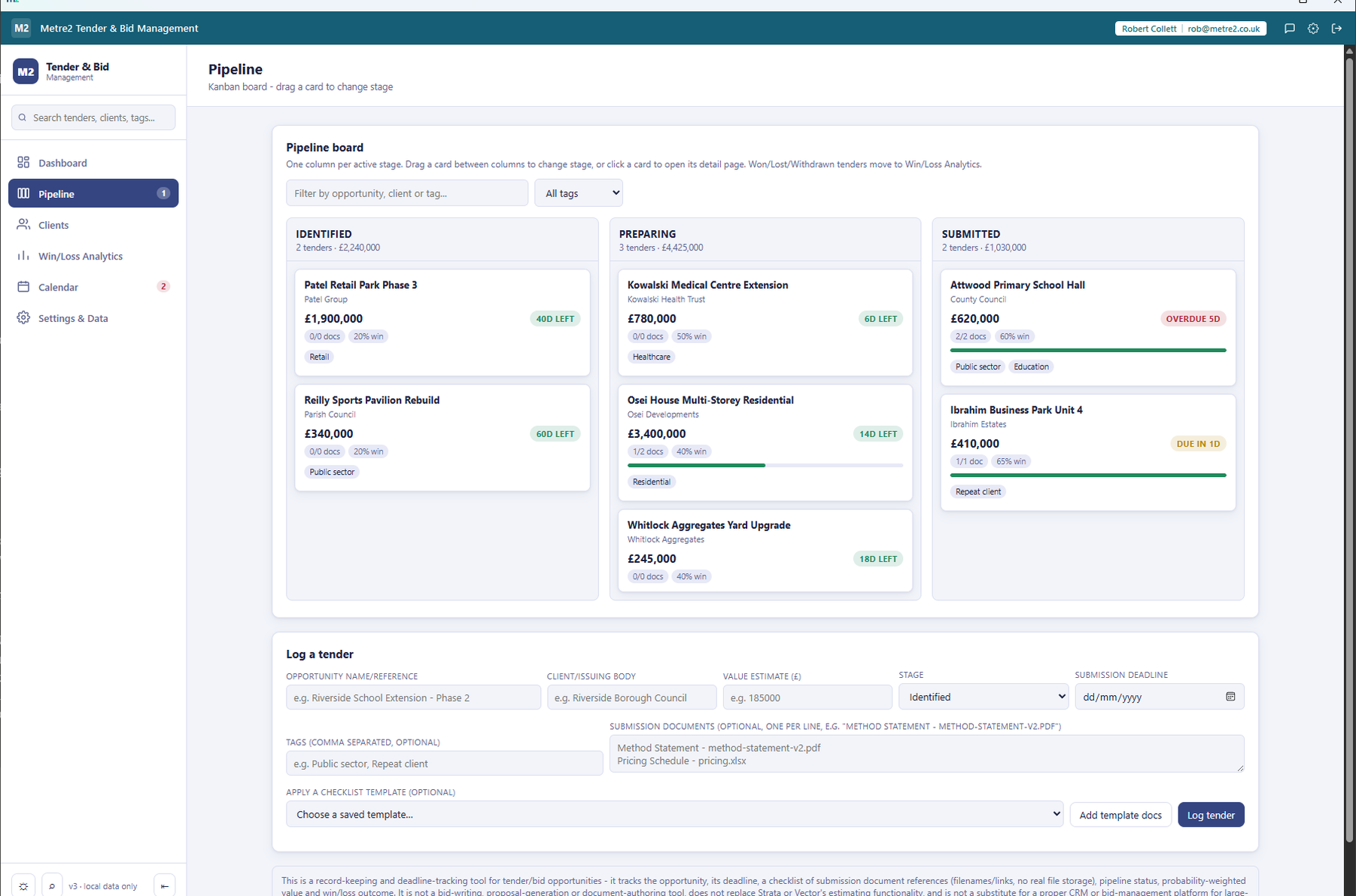The width and height of the screenshot is (1356, 896).
Task: Click the 40D LEFT badge
Action: coord(555,318)
